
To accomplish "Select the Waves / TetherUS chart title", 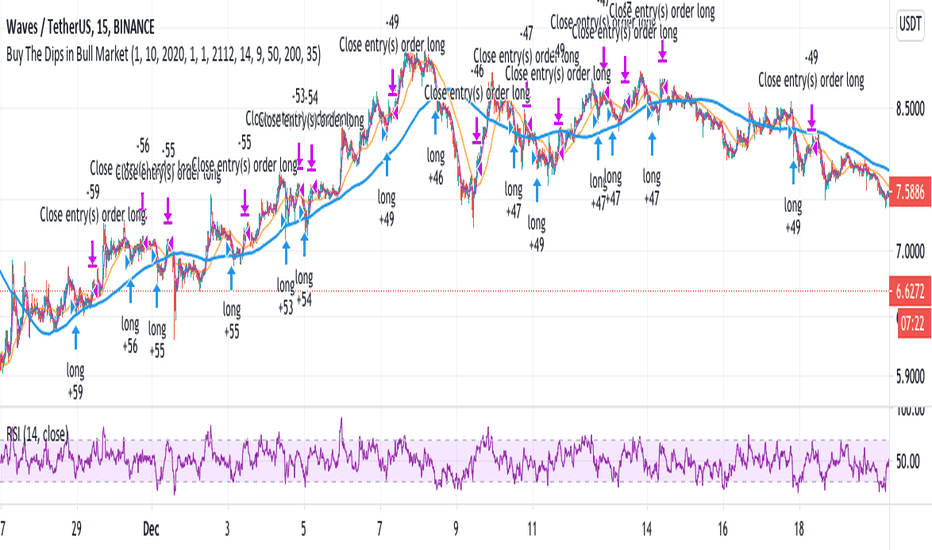I will tap(80, 27).
